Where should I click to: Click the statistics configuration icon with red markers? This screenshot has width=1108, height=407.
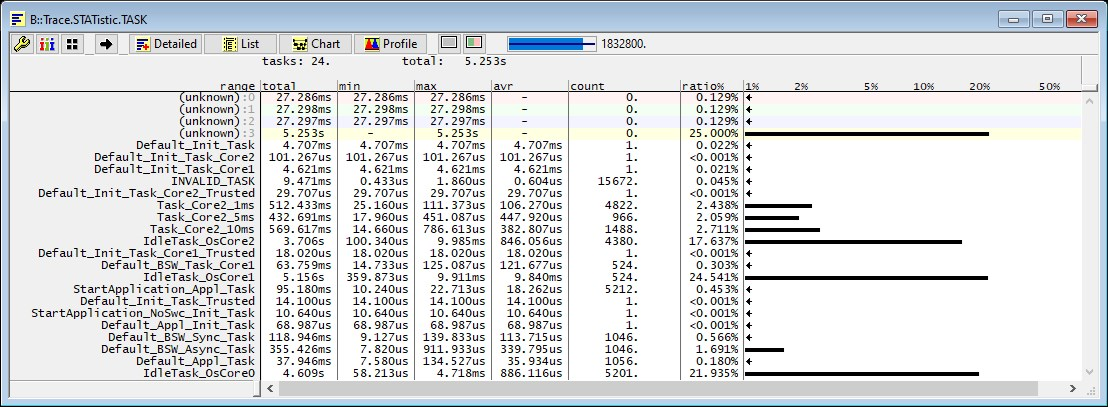pos(46,44)
